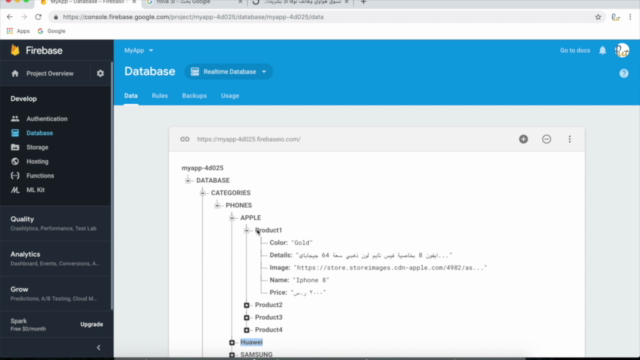Open the Google bookmark
Viewport: 640px width, 360px height.
[x=51, y=31]
